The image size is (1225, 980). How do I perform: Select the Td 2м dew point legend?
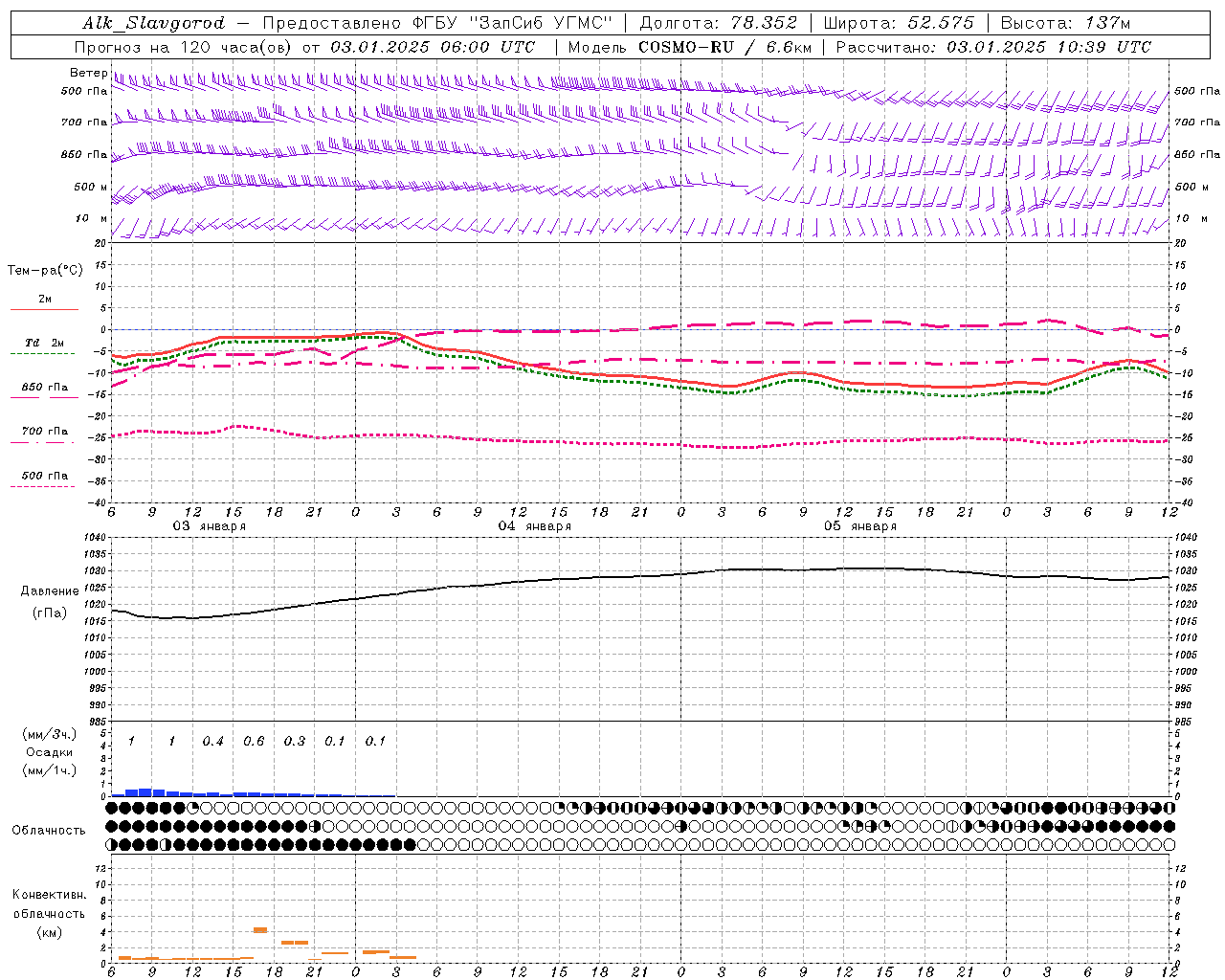[44, 344]
